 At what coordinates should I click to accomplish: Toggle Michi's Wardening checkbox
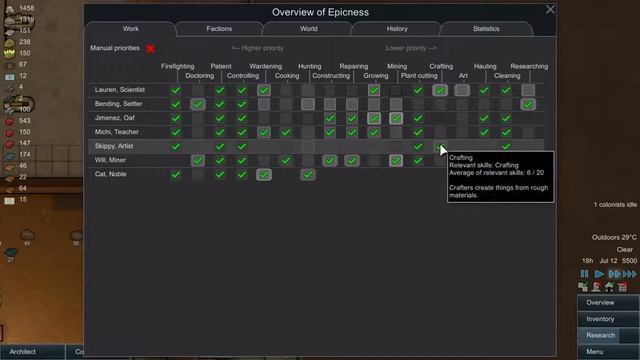tap(264, 133)
